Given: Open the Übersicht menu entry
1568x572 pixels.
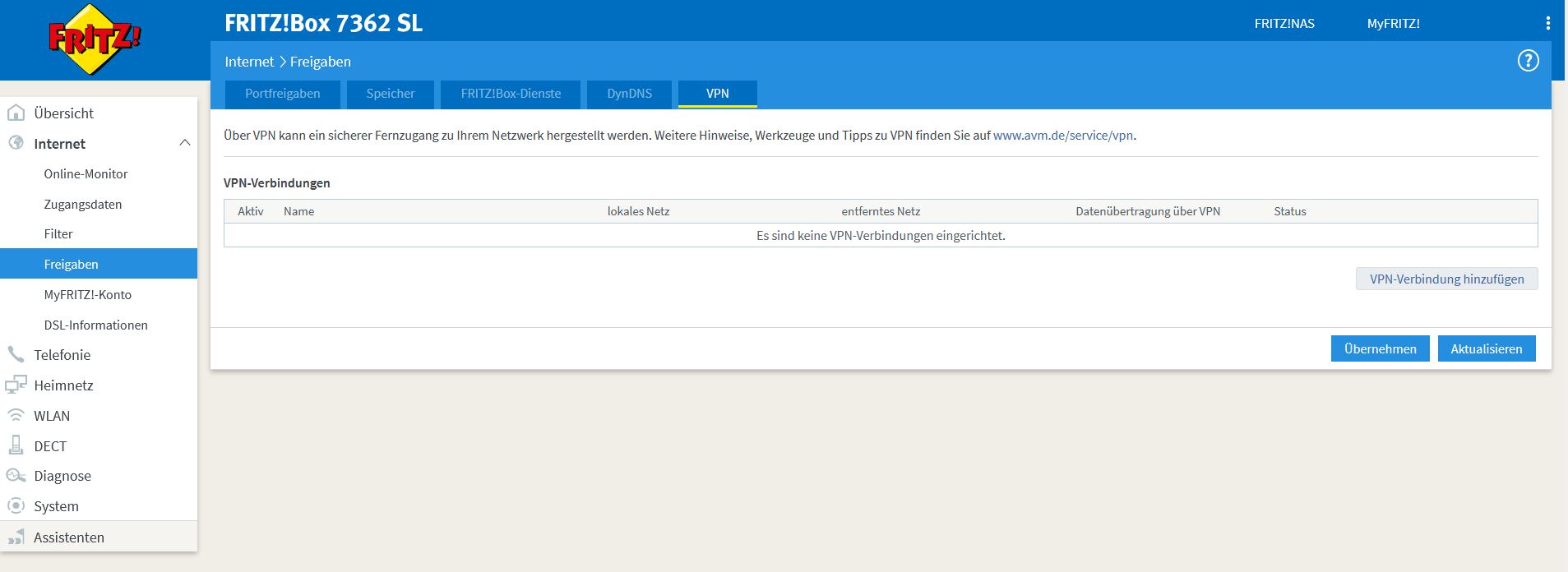Looking at the screenshot, I should (x=64, y=113).
